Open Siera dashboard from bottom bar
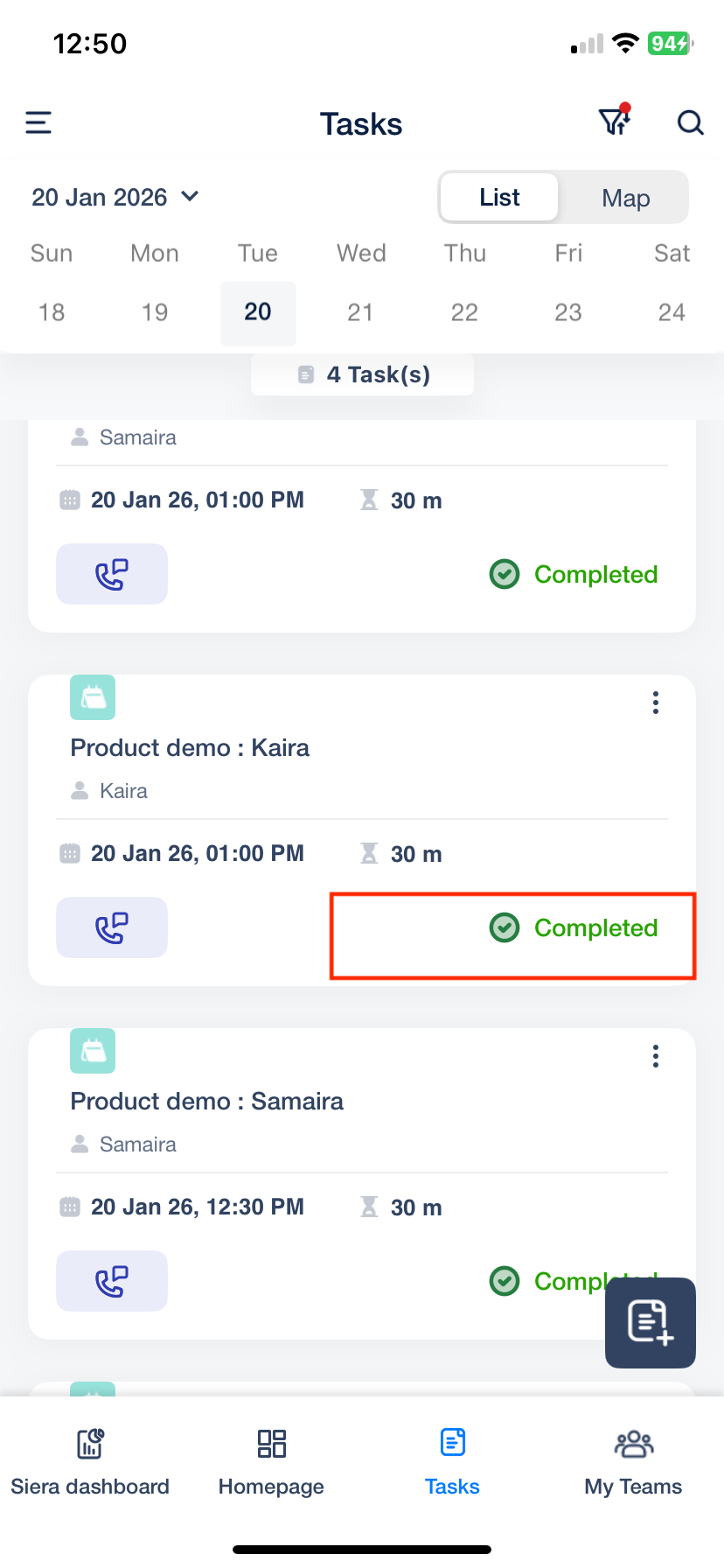724x1568 pixels. pos(90,1459)
